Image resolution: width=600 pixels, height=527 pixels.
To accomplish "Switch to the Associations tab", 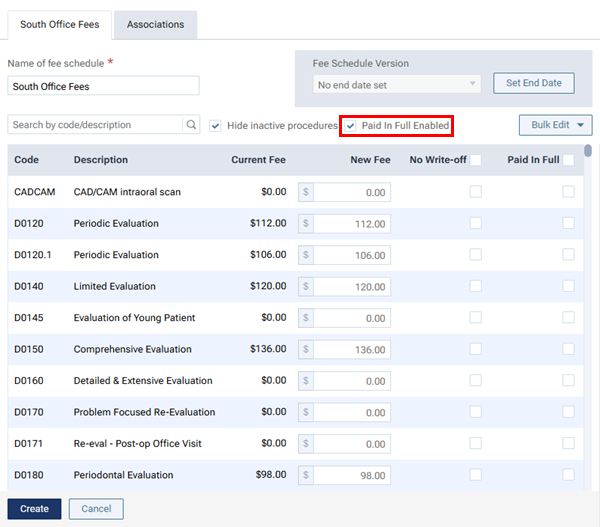I will (x=155, y=24).
